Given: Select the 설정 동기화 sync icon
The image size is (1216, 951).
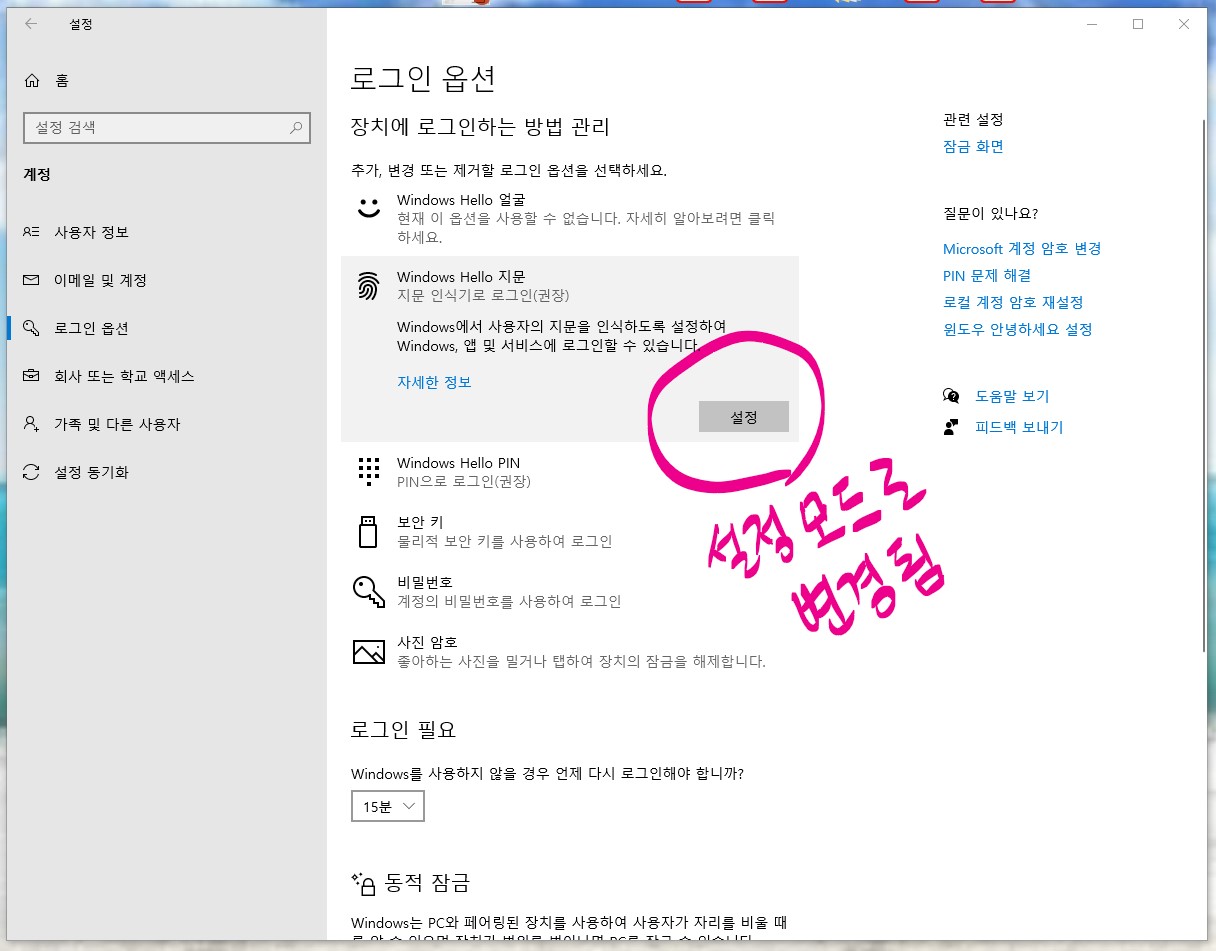Looking at the screenshot, I should (x=32, y=472).
